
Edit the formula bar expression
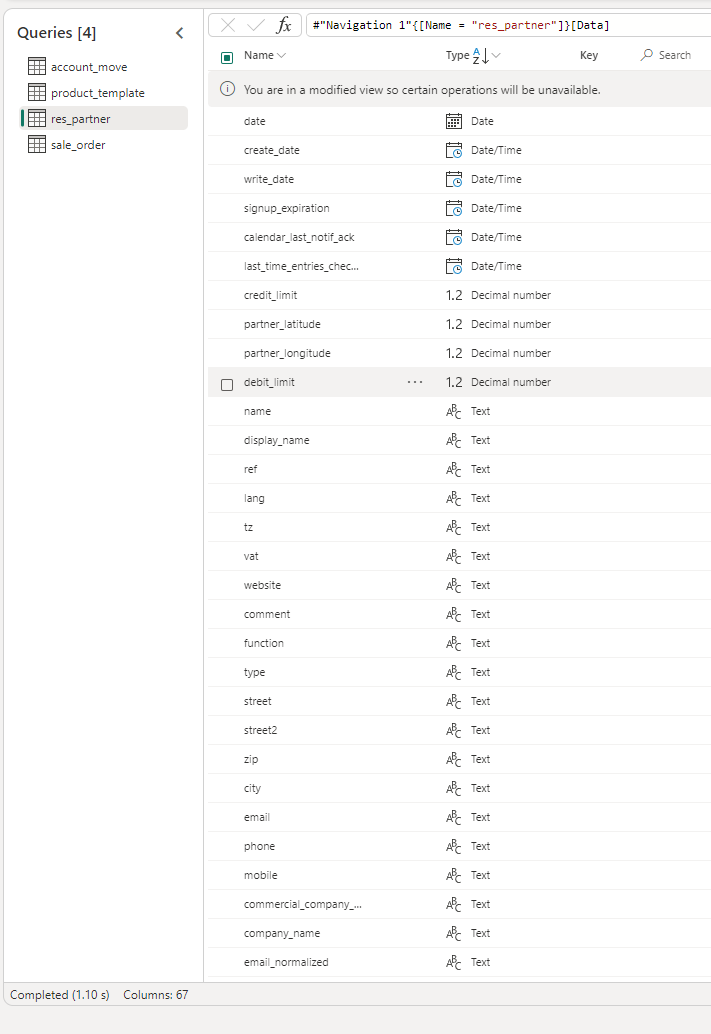[508, 25]
